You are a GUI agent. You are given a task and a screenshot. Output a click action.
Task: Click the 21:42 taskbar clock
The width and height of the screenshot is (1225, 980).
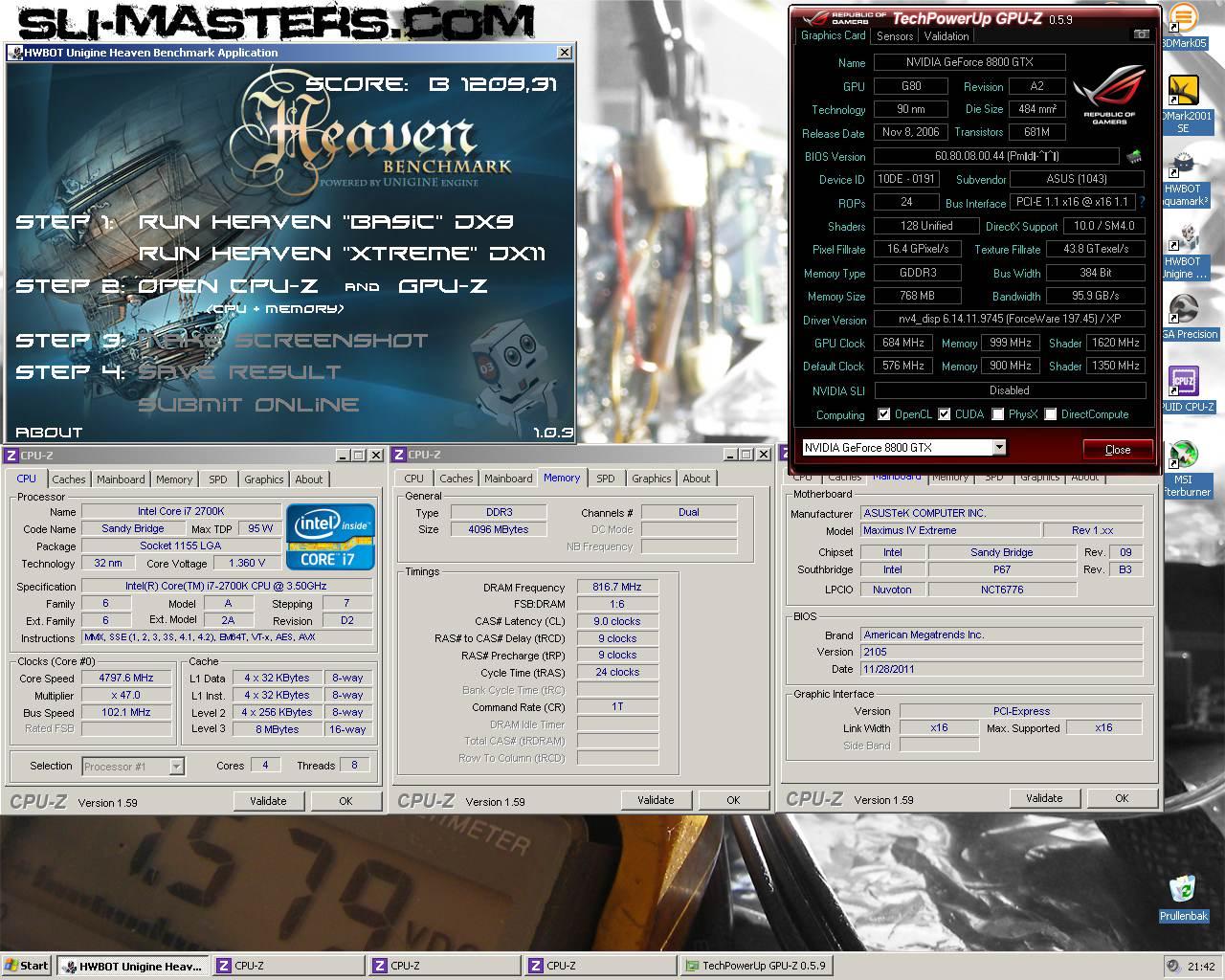click(1201, 967)
